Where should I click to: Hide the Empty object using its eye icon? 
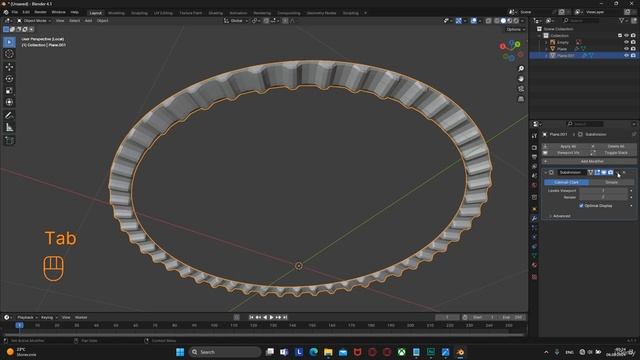coord(626,42)
